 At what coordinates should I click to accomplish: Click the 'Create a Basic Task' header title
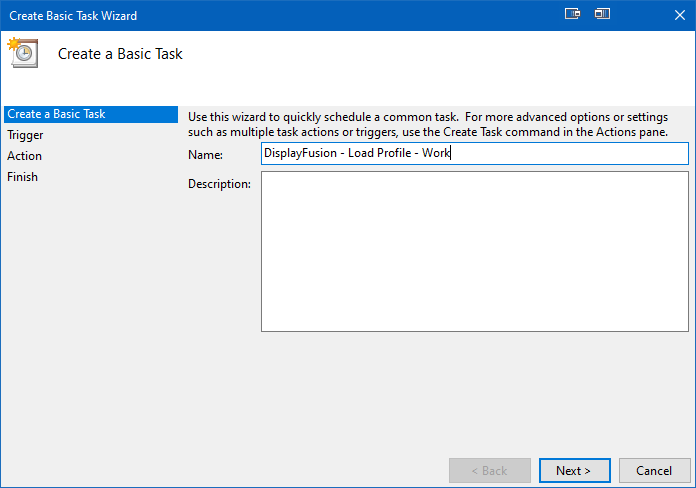click(120, 54)
